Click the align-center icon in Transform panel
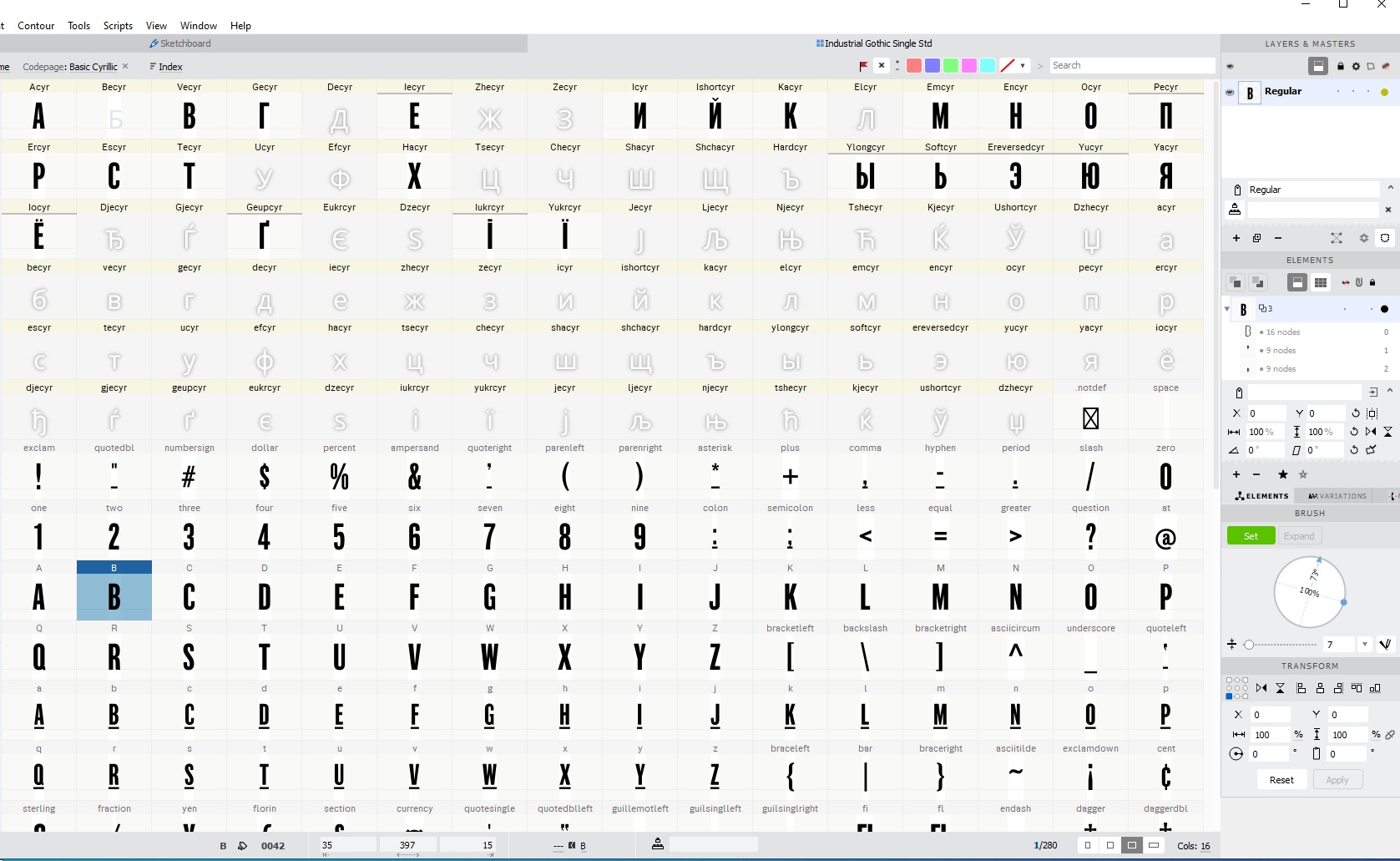This screenshot has height=861, width=1400. [1320, 688]
